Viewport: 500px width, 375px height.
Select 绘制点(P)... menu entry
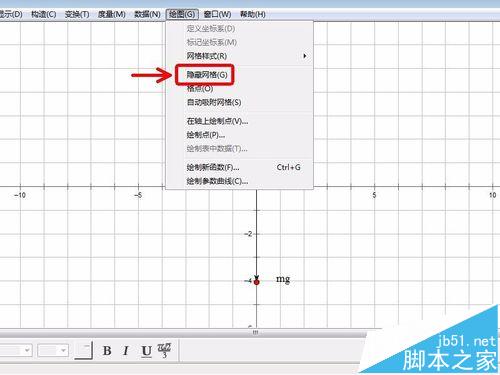239,135
